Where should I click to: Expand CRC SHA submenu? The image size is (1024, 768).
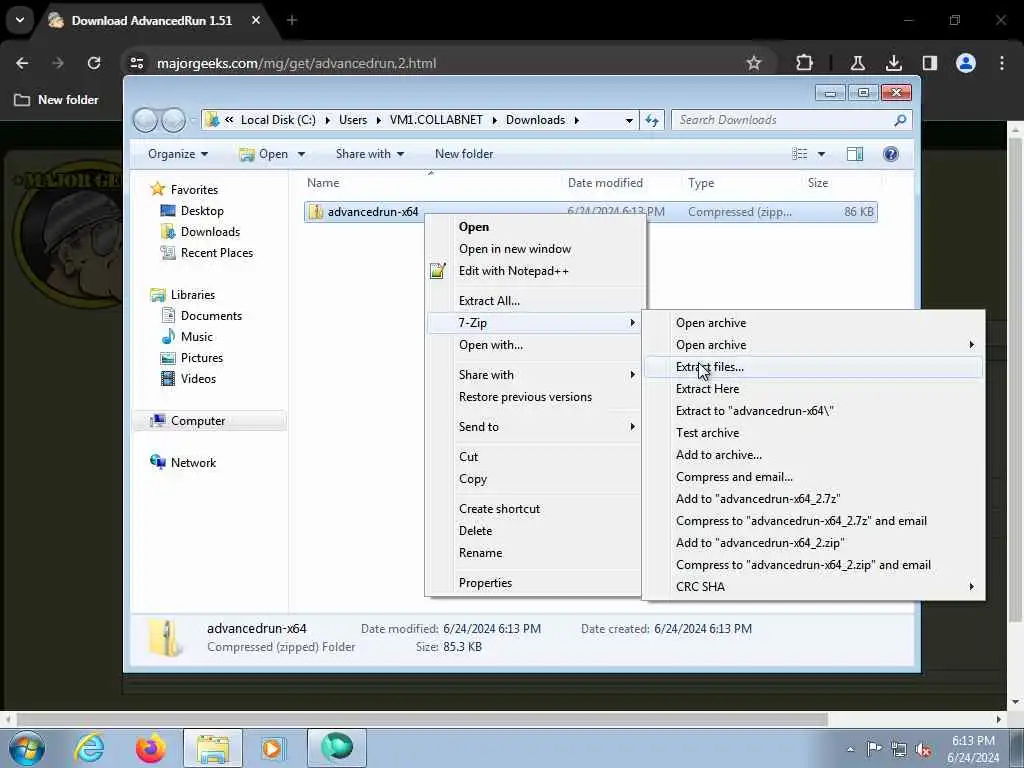coord(814,586)
